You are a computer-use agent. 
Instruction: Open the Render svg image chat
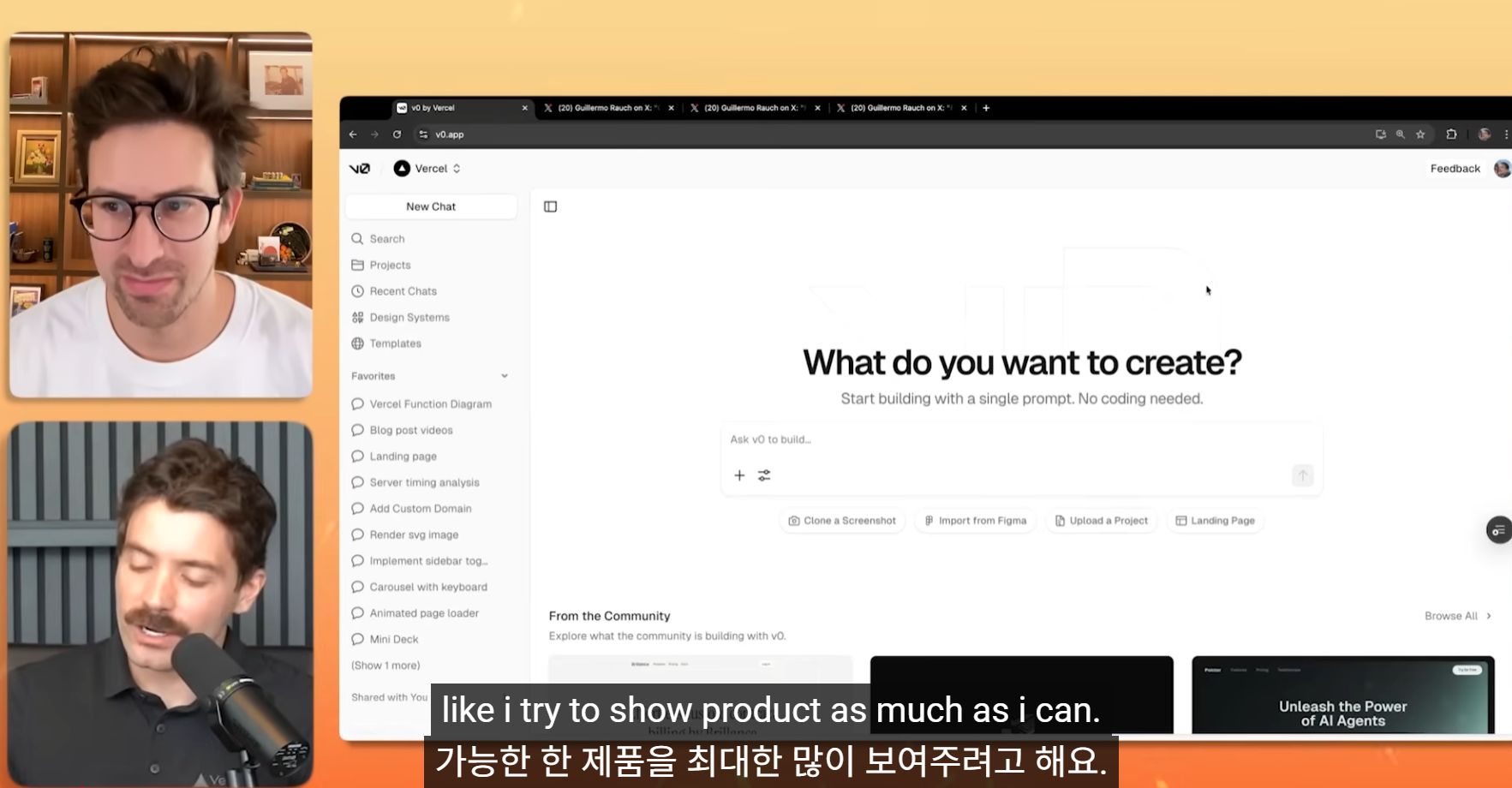tap(414, 534)
